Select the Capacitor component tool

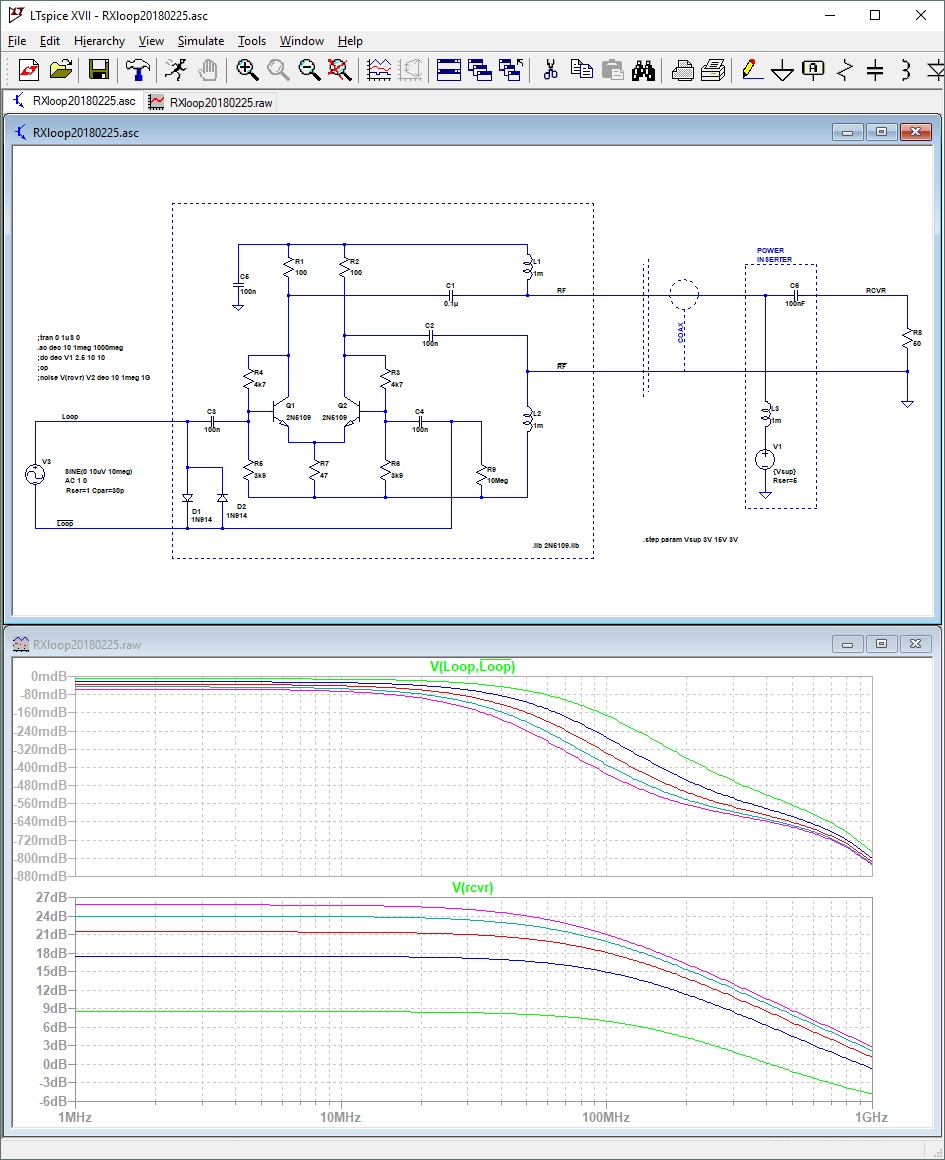click(875, 70)
